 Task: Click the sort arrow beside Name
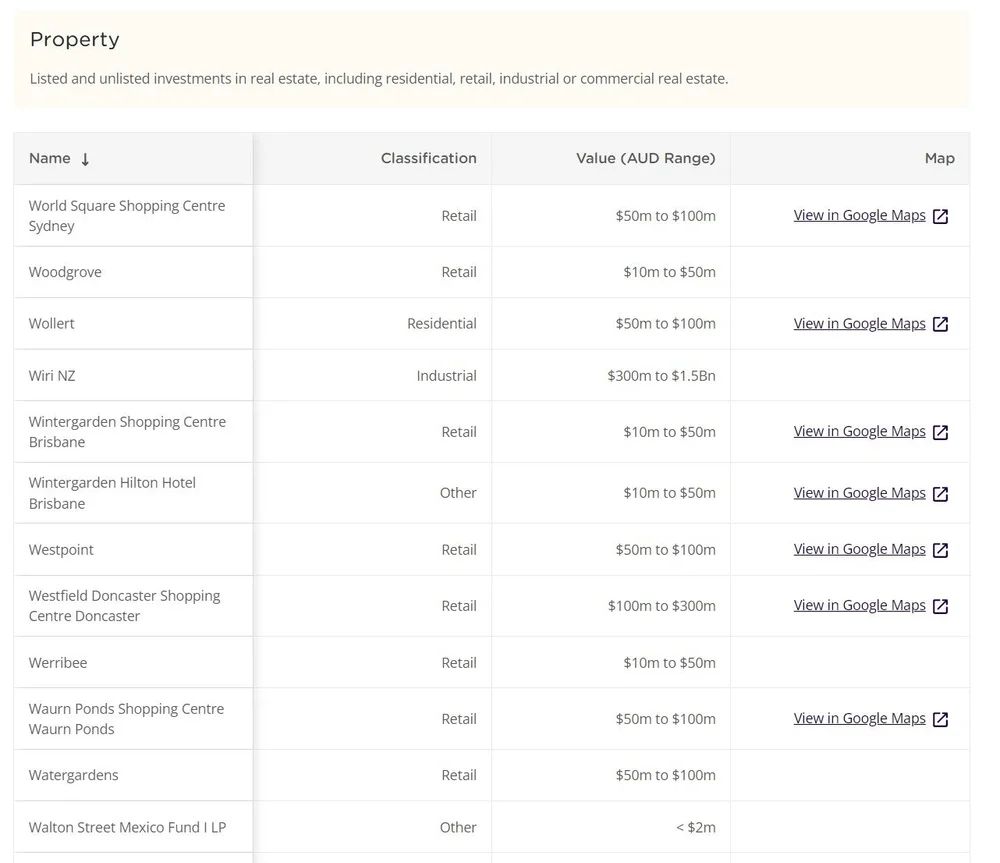85,159
